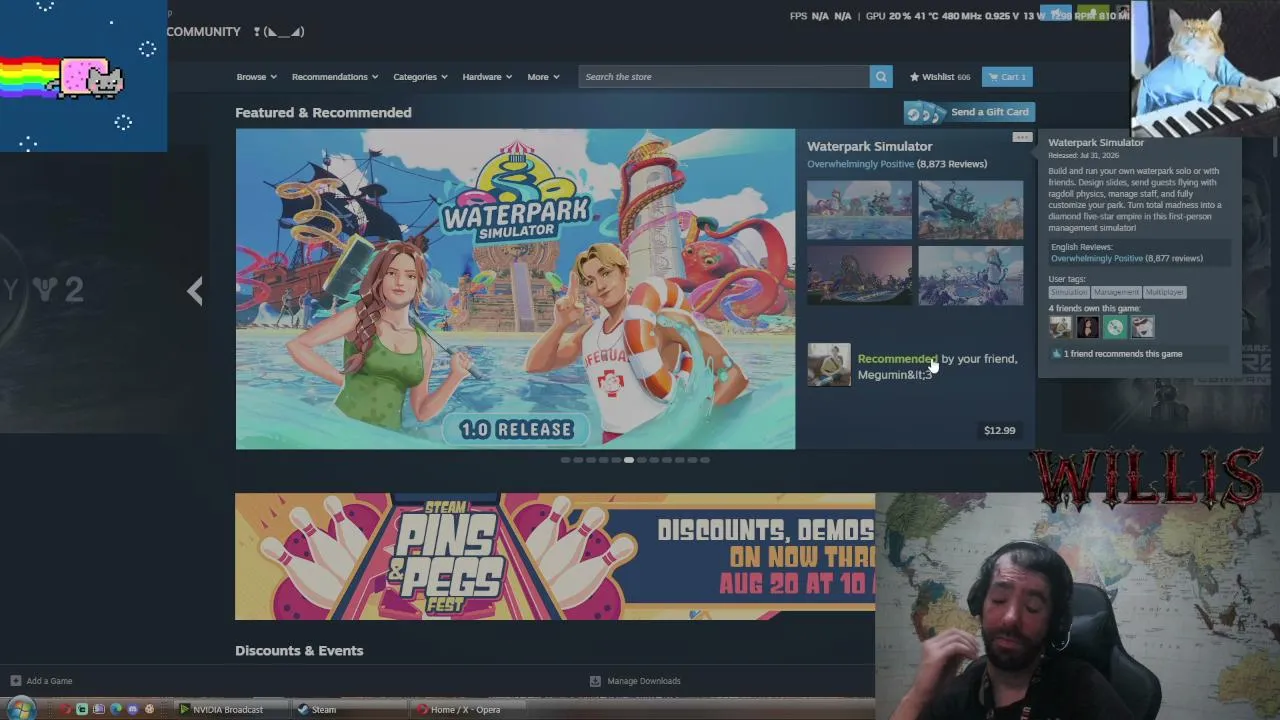Click the $12.99 price tag
This screenshot has width=1280, height=720.
(999, 431)
